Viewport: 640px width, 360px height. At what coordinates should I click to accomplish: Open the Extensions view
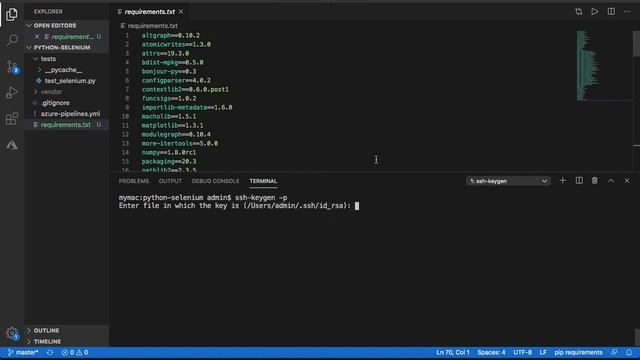tap(12, 119)
